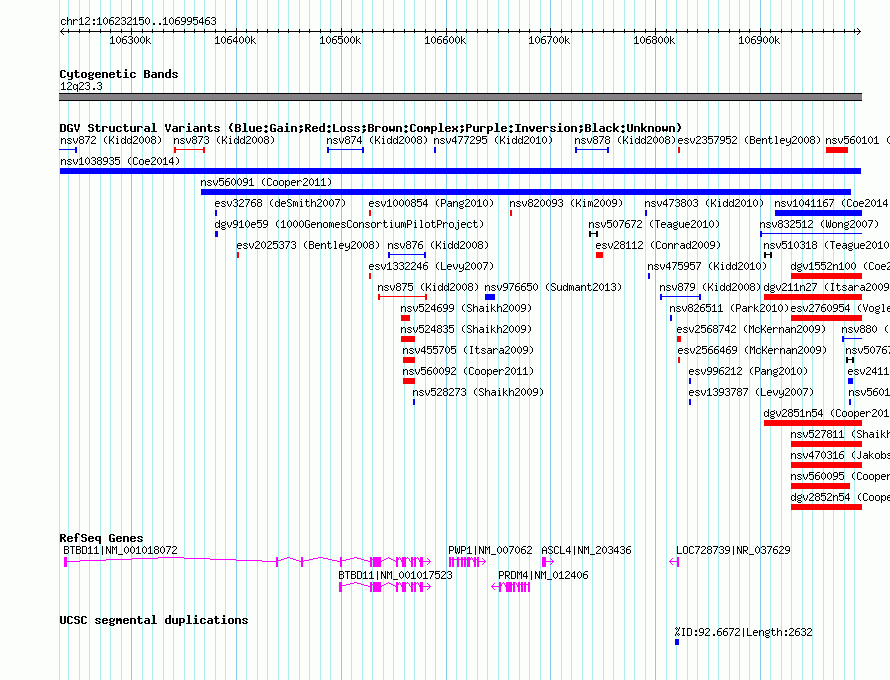The width and height of the screenshot is (890, 680).
Task: Select the nsv876 (Kidd2008) label
Action: coord(438,245)
